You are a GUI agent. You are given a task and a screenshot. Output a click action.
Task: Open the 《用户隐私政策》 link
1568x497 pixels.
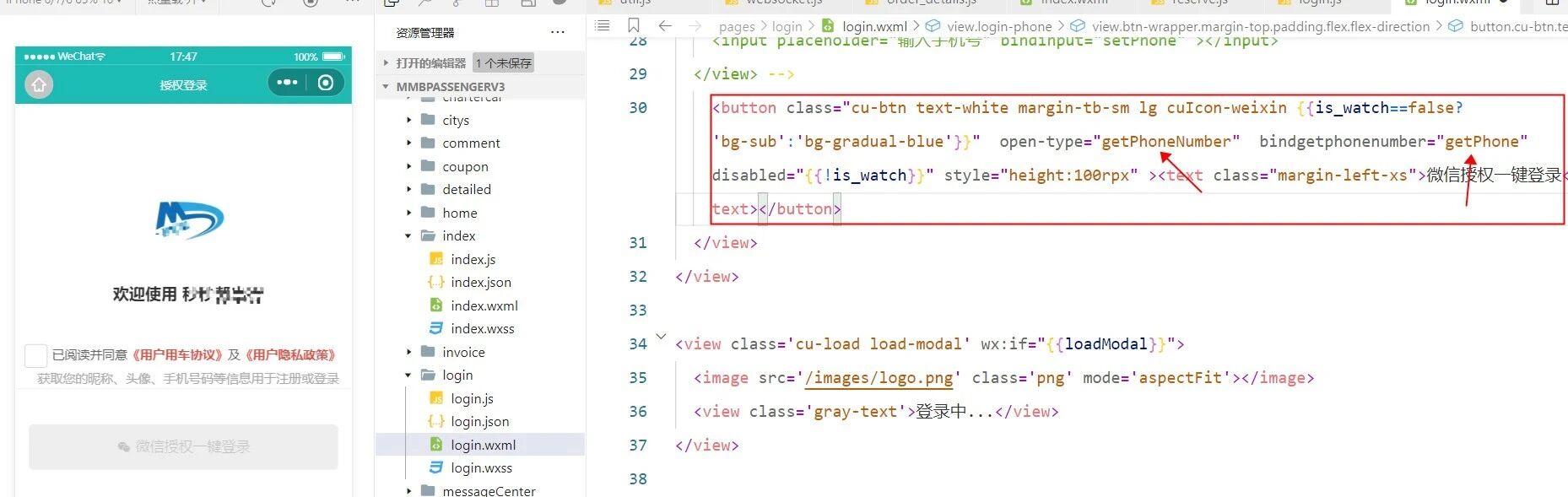point(290,355)
